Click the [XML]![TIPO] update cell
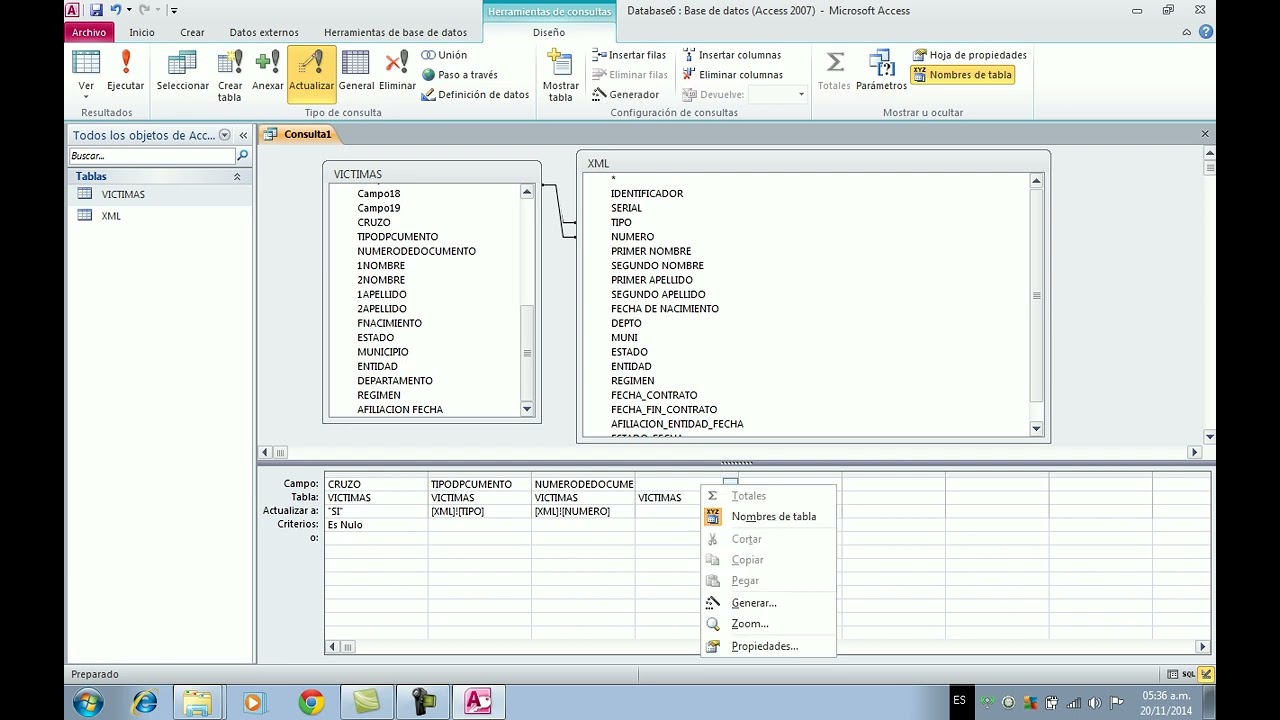The image size is (1280, 720). pos(479,511)
